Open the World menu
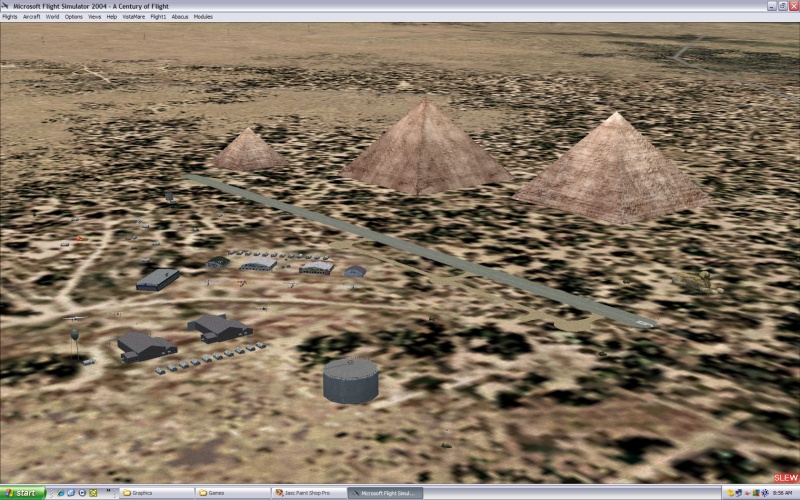The width and height of the screenshot is (800, 500). coord(53,17)
